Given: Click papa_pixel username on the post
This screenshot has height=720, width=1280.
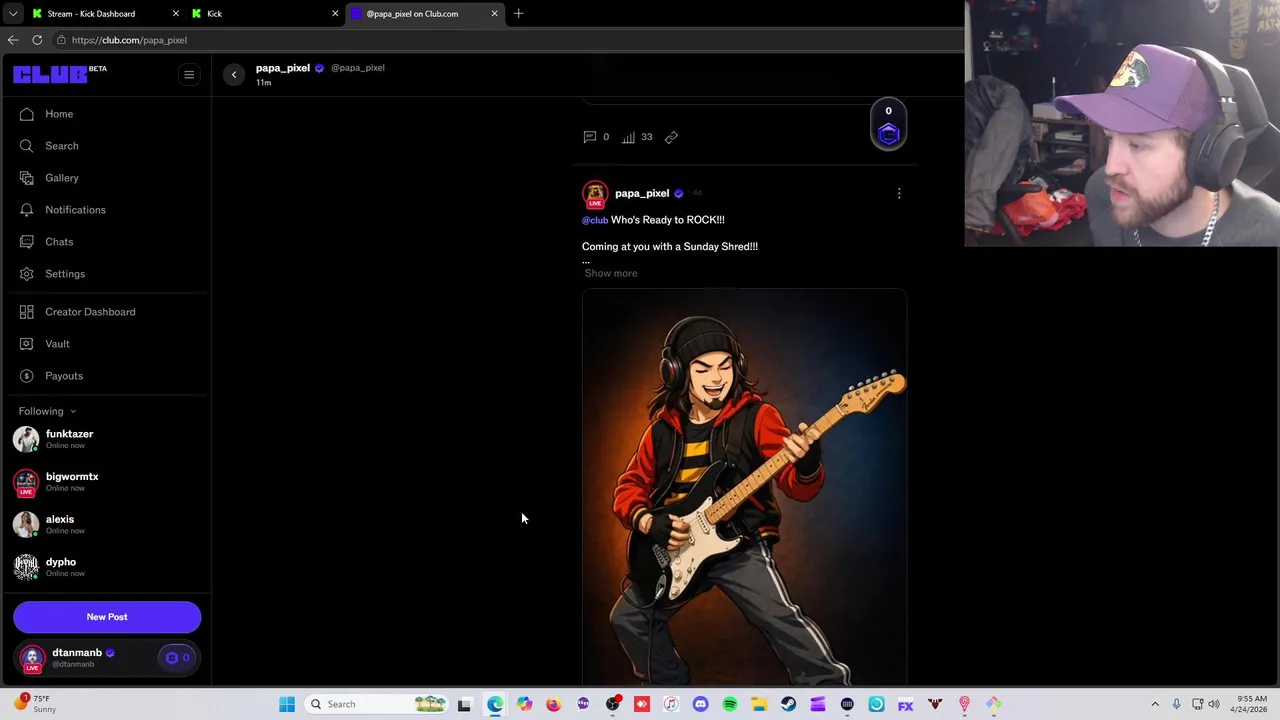Looking at the screenshot, I should pyautogui.click(x=642, y=193).
